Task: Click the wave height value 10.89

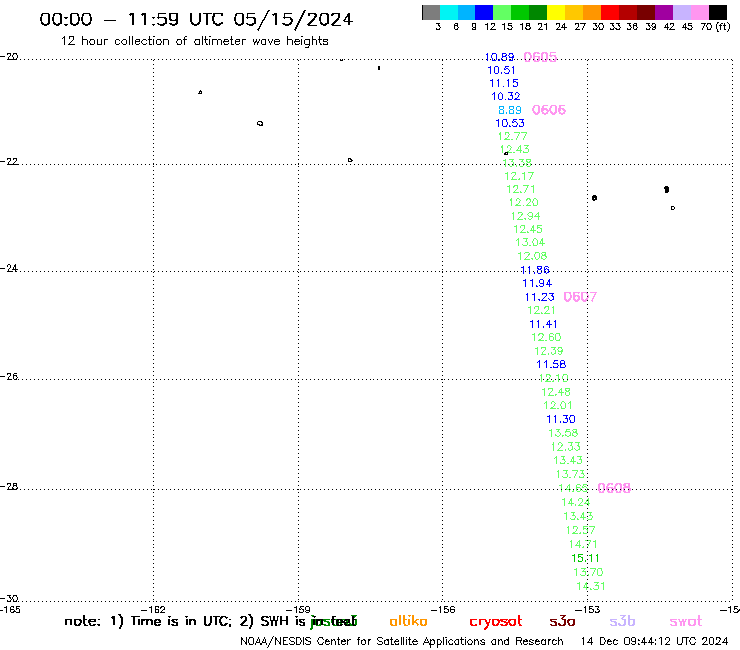Action: [x=500, y=57]
